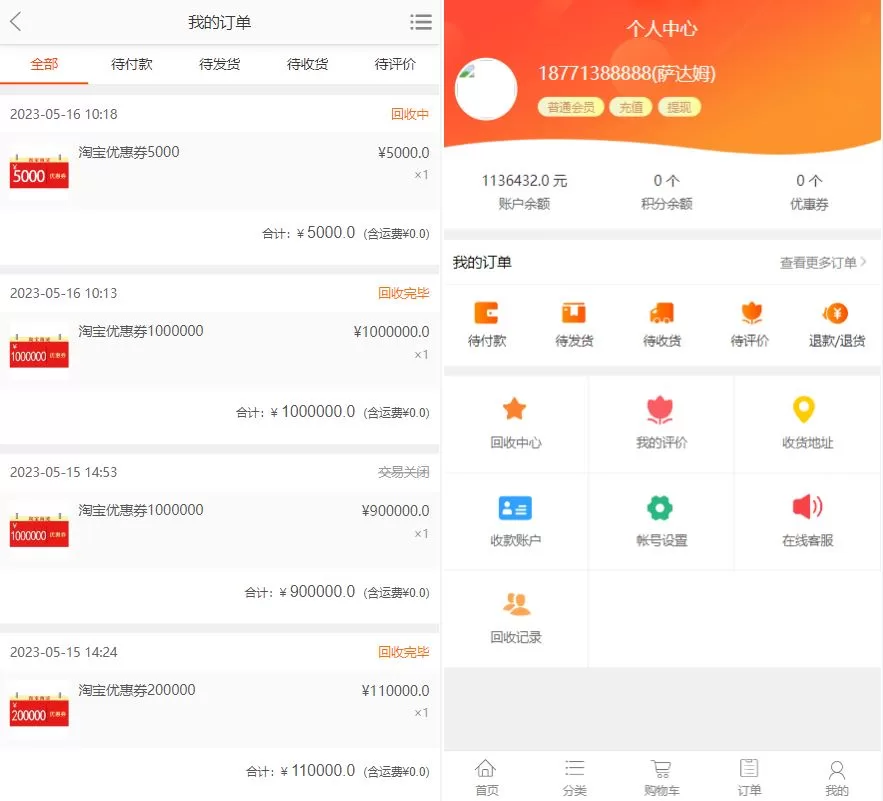
Task: Go to 分类 in bottom navigation
Action: (x=574, y=777)
